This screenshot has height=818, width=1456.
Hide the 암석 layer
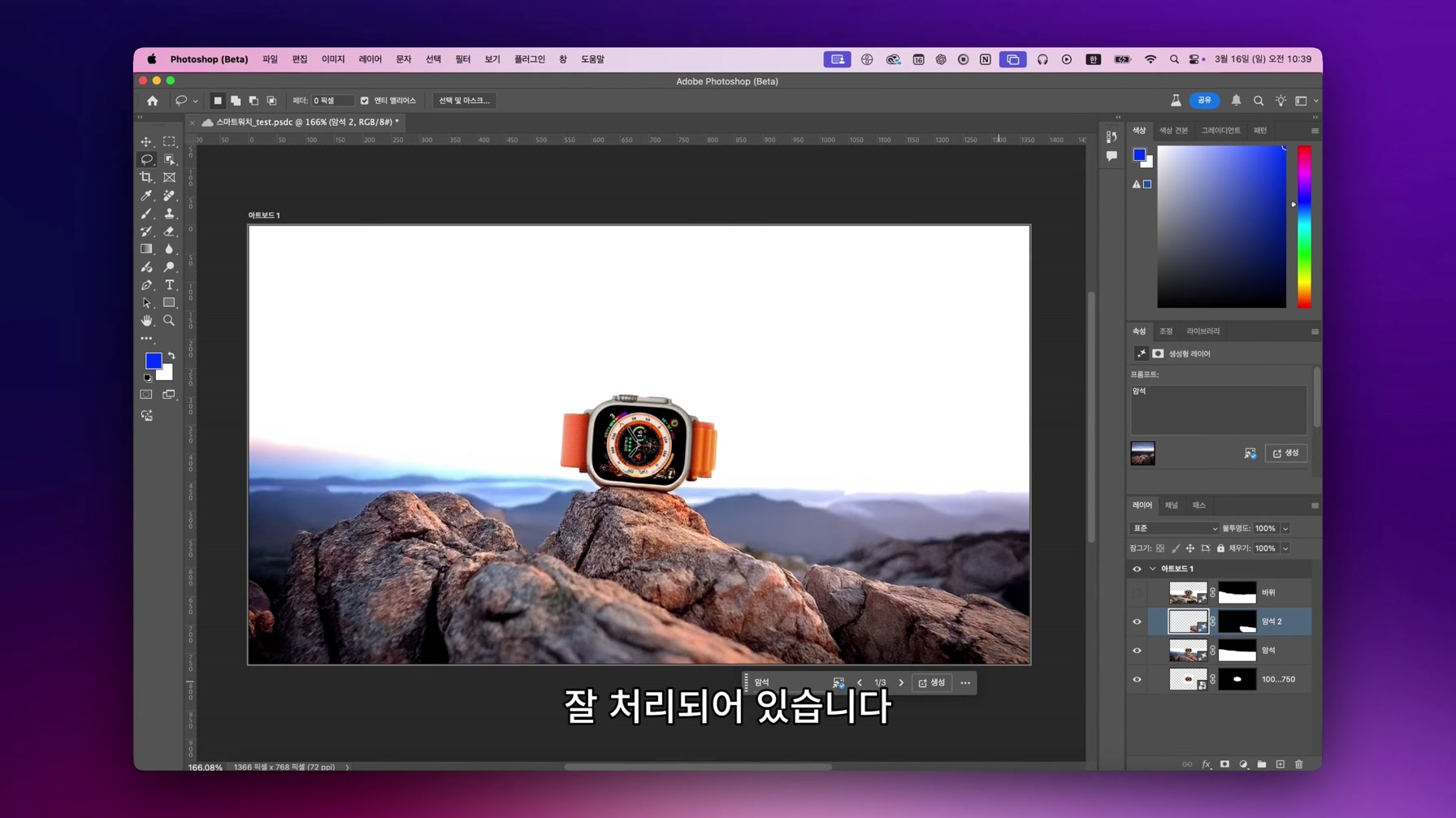(1137, 651)
